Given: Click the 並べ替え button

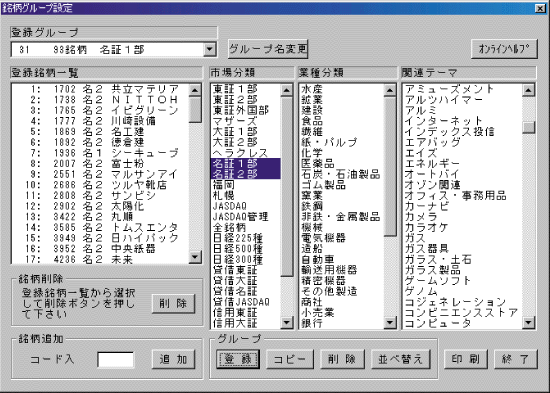Looking at the screenshot, I should (401, 359).
